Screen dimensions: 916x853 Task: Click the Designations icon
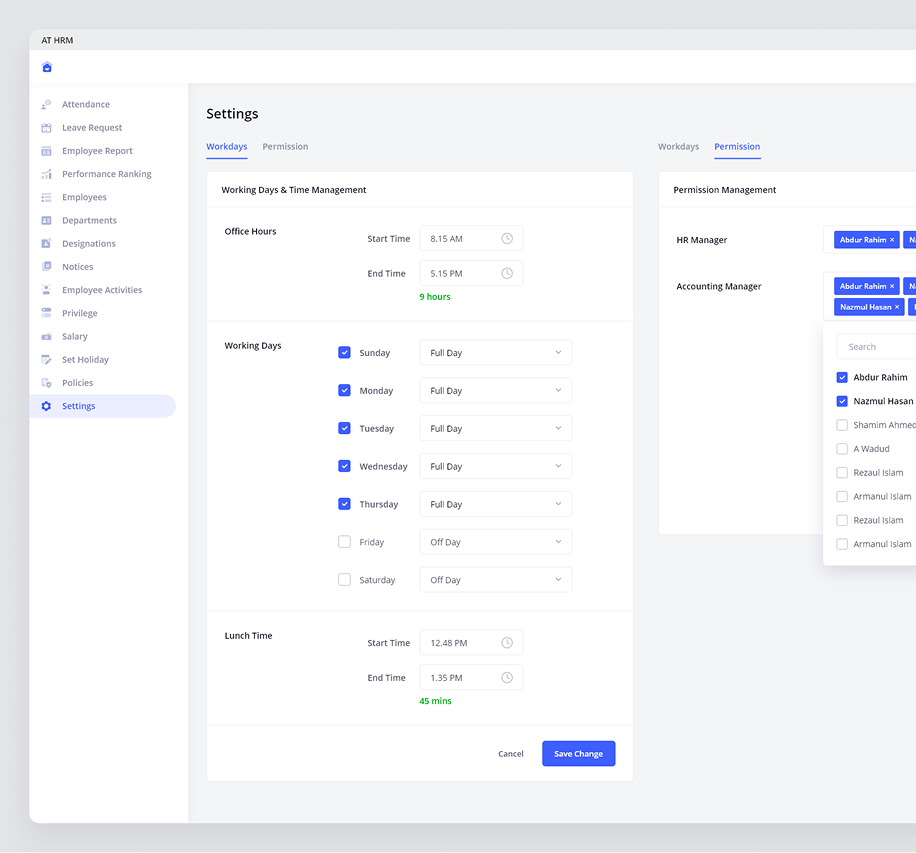(x=46, y=244)
